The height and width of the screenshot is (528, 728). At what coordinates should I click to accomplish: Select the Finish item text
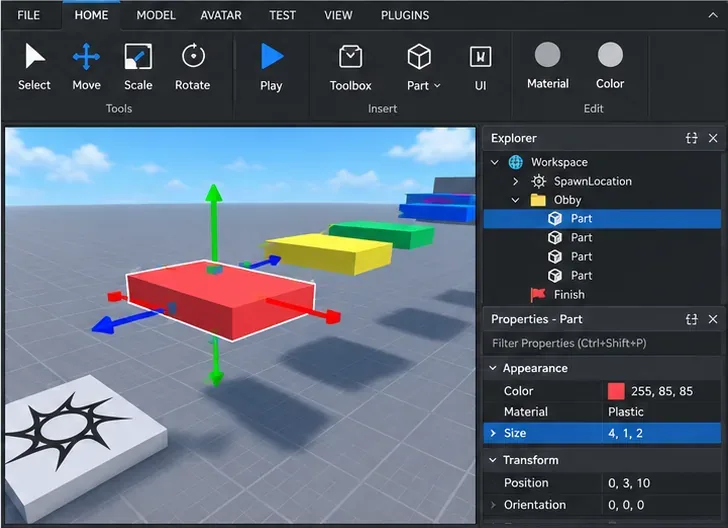click(569, 295)
